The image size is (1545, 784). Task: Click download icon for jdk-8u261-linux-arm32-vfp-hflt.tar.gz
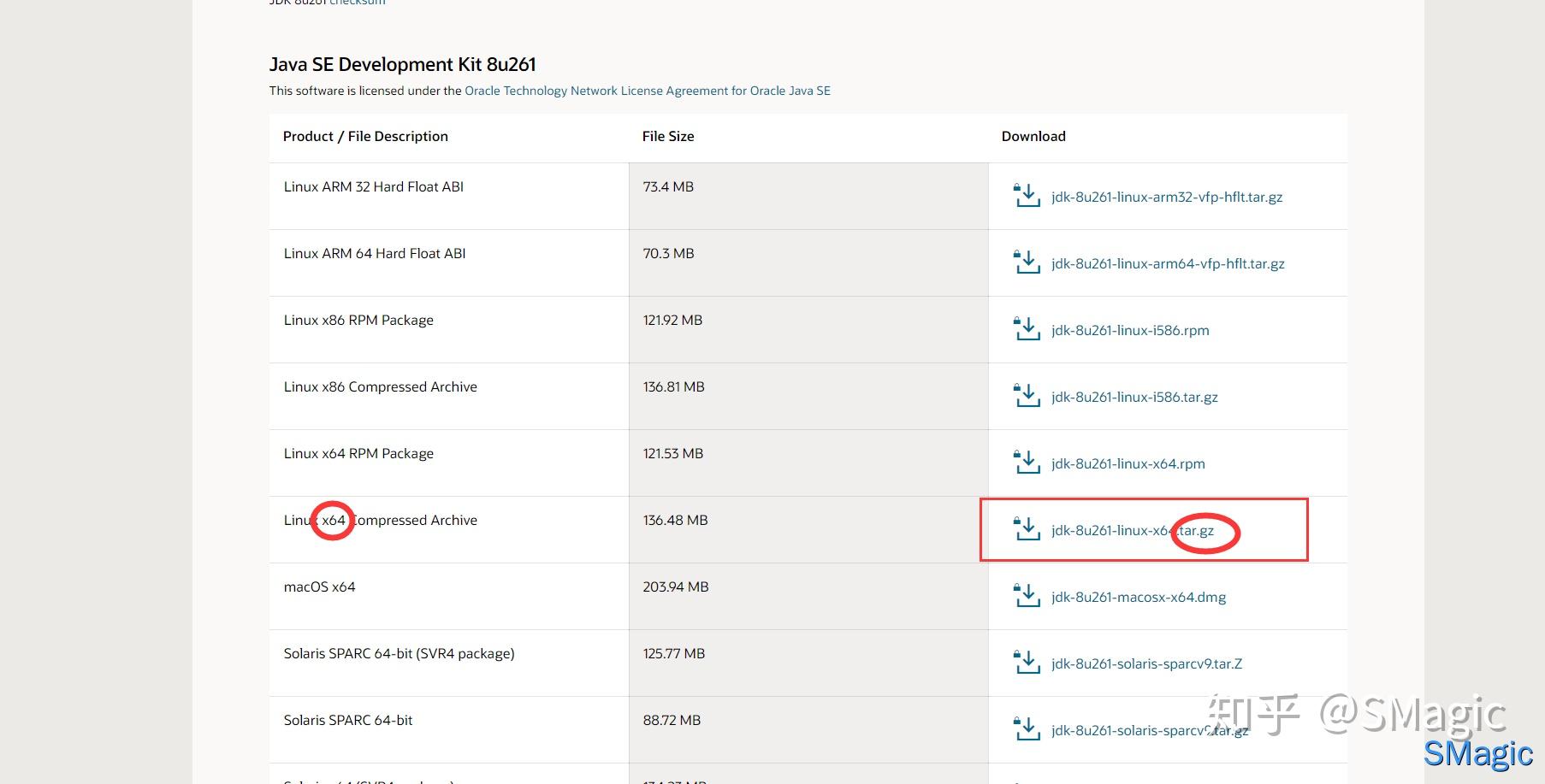pos(1027,196)
